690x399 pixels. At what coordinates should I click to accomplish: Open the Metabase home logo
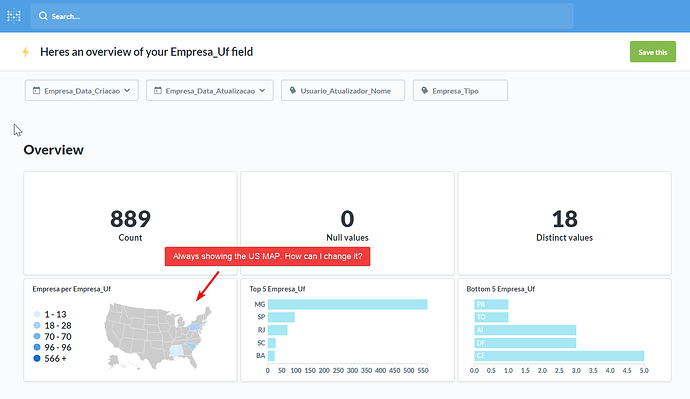[x=14, y=16]
